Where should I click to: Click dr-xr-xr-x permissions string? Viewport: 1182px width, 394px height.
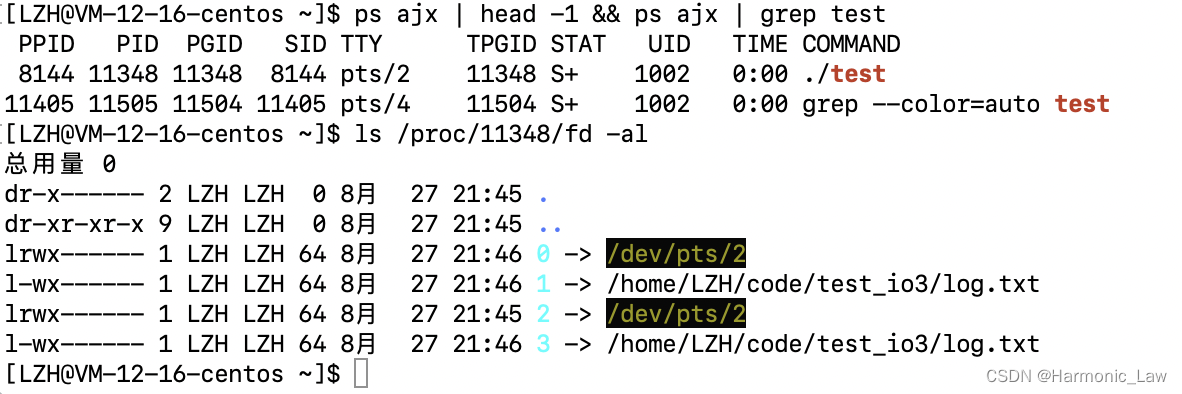74,224
